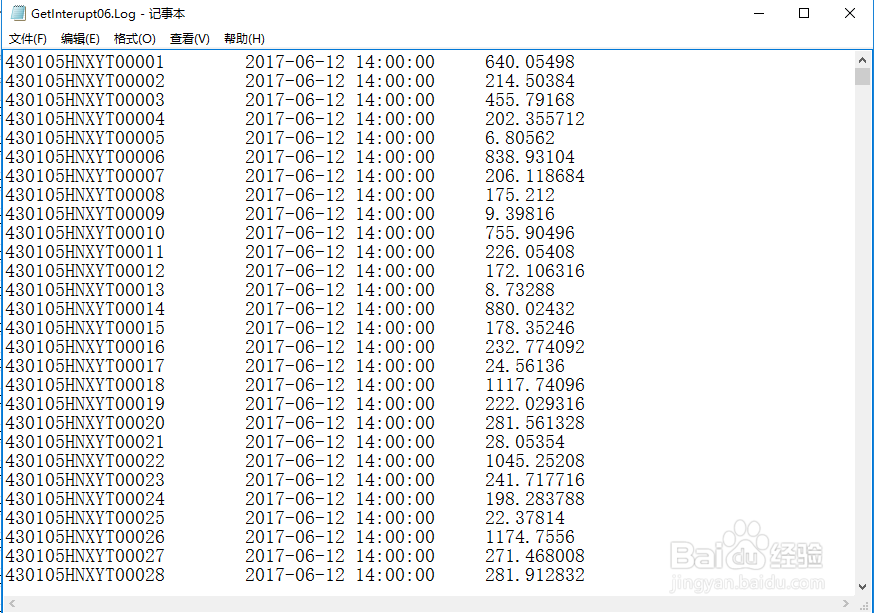Screen dimensions: 874x613
Task: Click value 640.05498
Action: click(x=530, y=62)
